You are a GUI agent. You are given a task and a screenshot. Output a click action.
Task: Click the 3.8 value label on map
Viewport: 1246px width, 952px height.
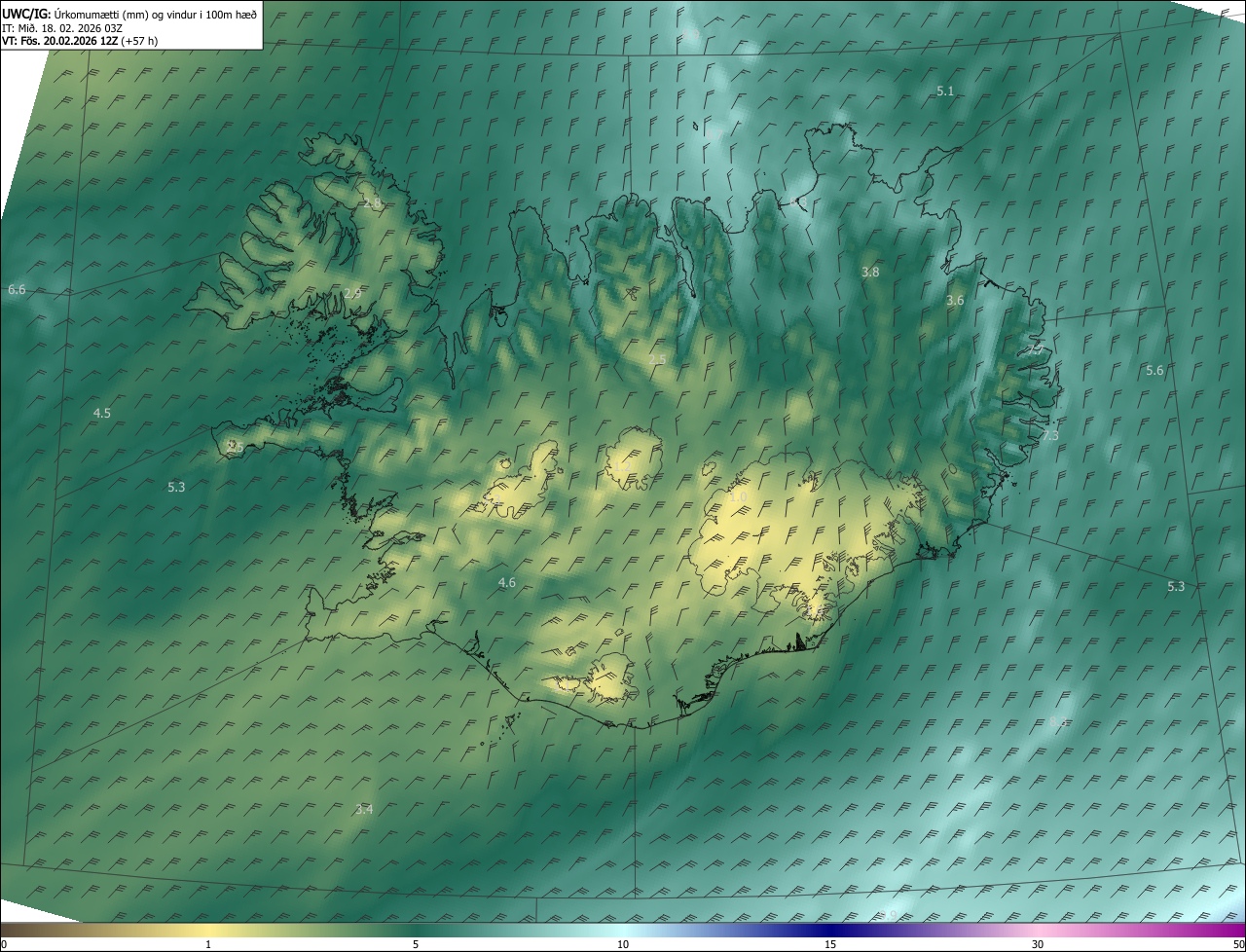[870, 273]
